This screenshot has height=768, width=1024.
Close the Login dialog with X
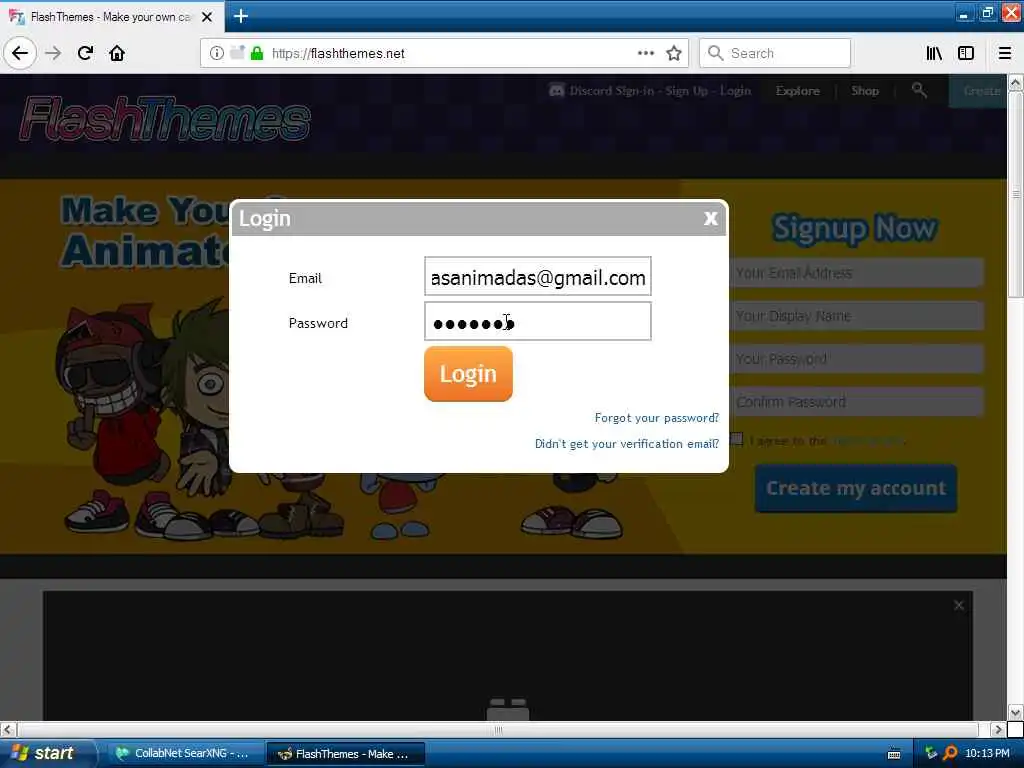coord(711,219)
